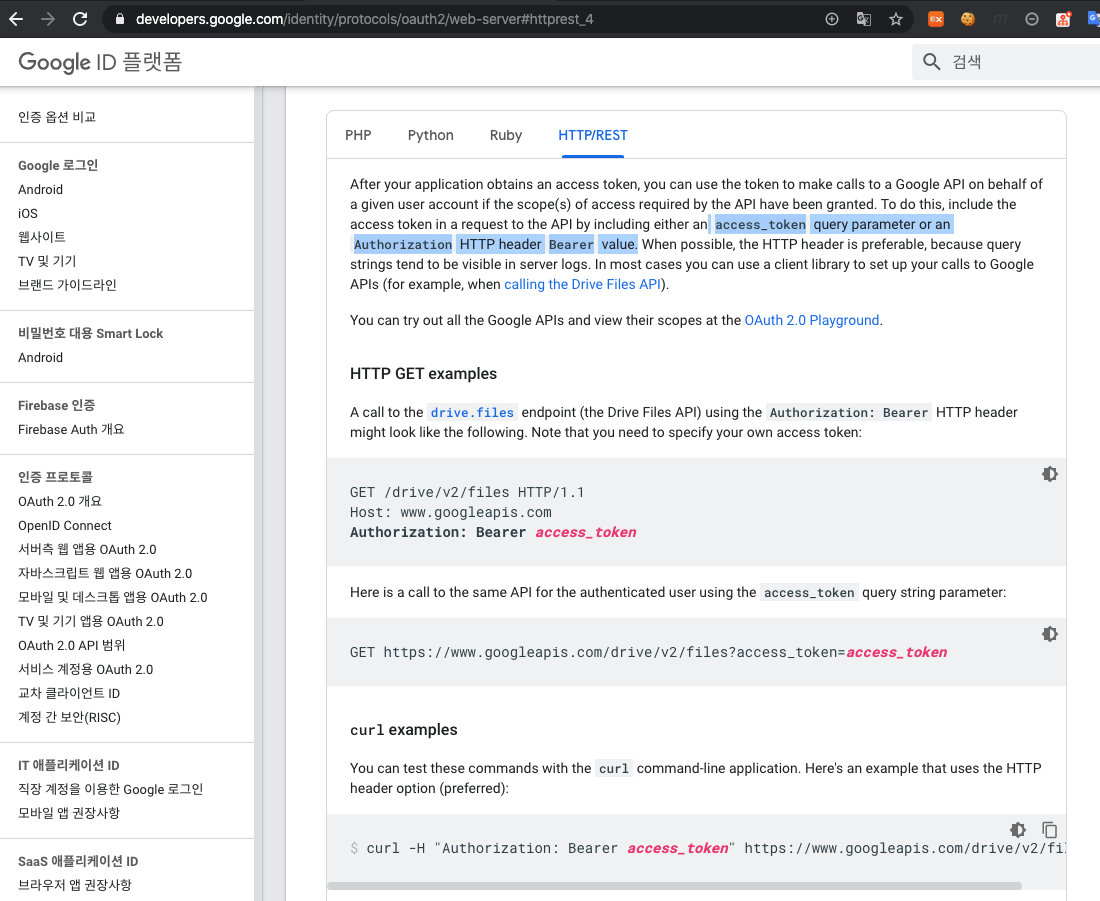Click the drive.files code link
This screenshot has width=1100, height=901.
point(472,413)
